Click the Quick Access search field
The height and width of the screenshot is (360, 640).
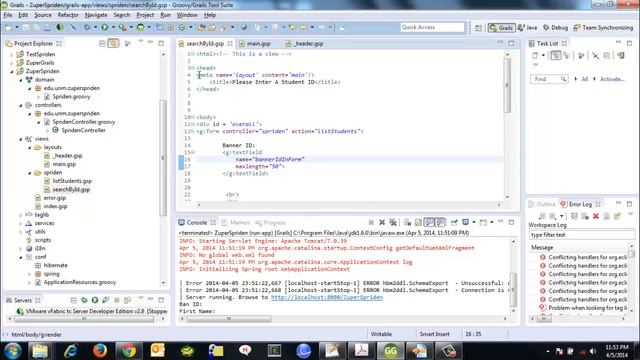432,27
